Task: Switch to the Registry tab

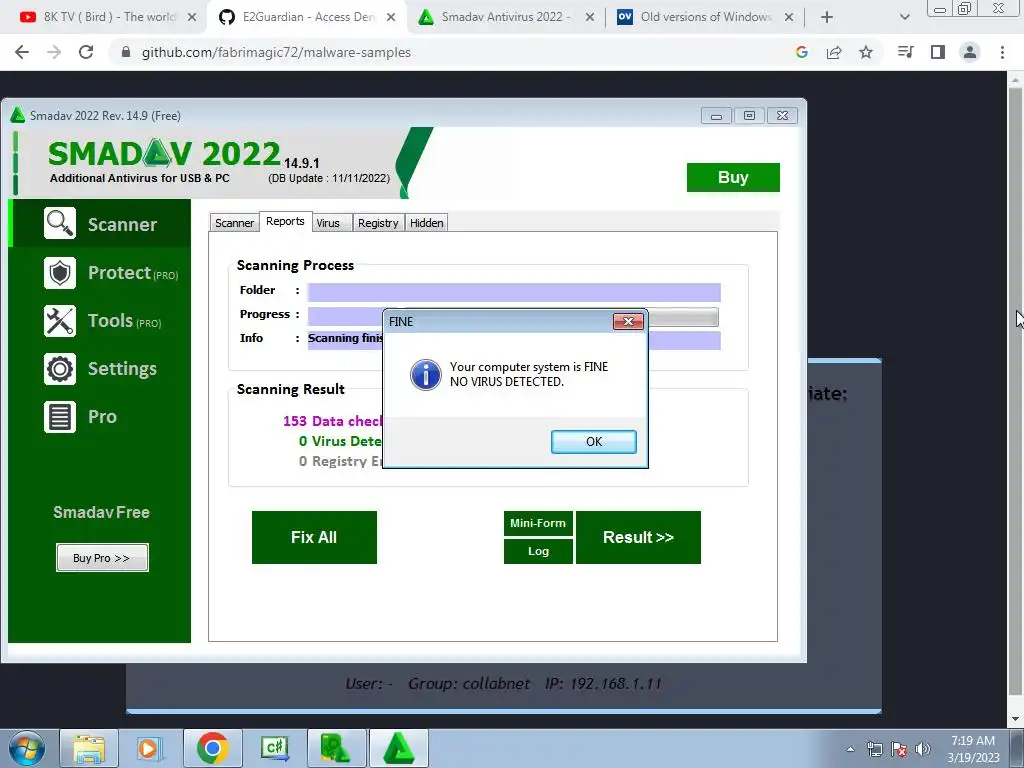Action: [378, 223]
